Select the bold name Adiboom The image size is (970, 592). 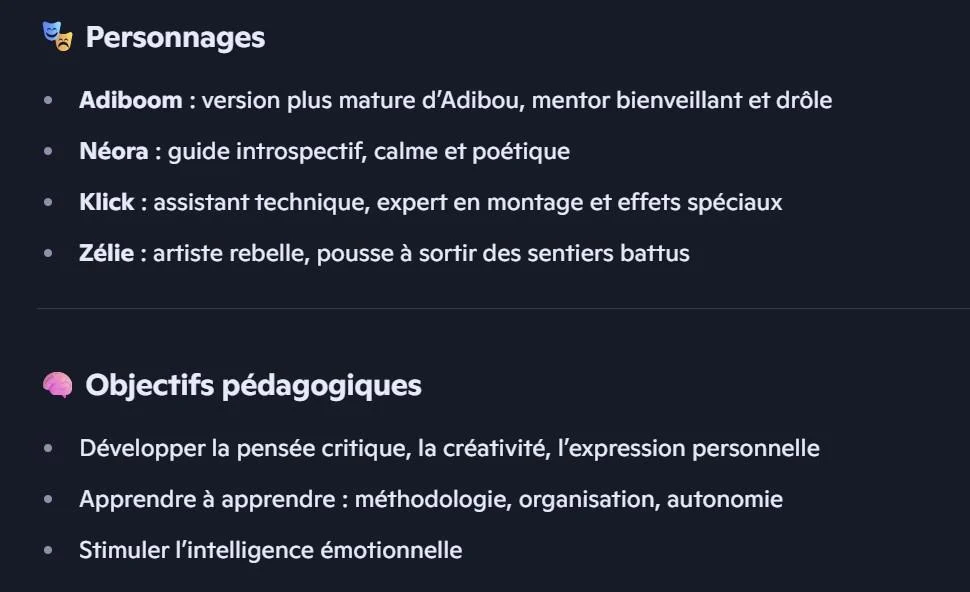[131, 100]
